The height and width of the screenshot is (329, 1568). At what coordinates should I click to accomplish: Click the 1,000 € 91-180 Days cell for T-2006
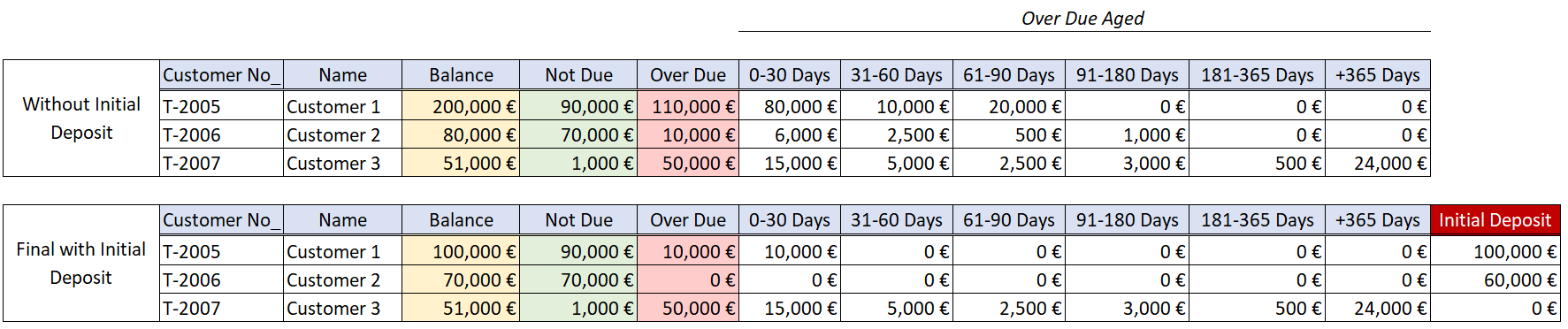point(1128,134)
